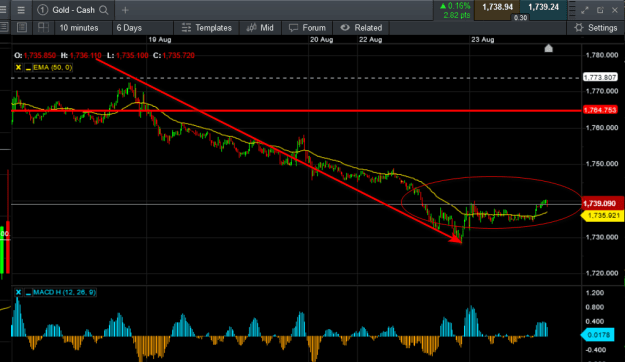
Task: Change price type from Mid
Action: (x=260, y=28)
